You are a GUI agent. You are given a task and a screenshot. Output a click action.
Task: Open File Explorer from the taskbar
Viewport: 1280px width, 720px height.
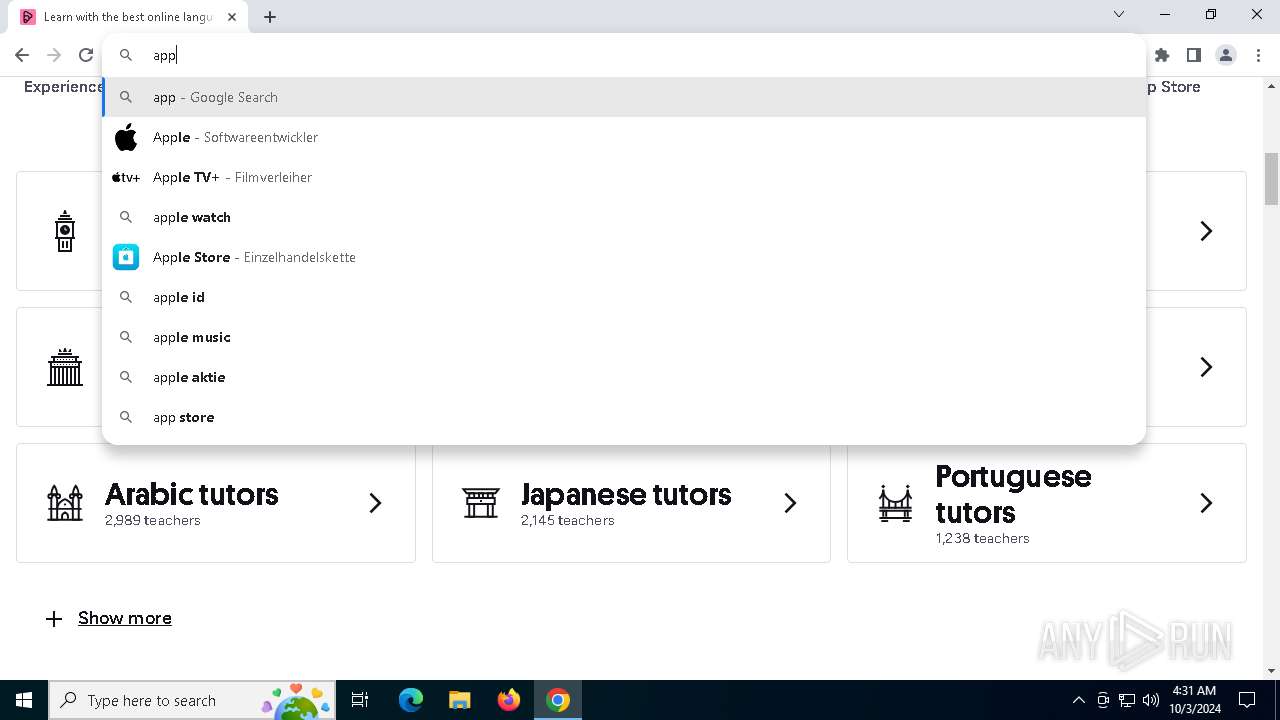(x=459, y=700)
